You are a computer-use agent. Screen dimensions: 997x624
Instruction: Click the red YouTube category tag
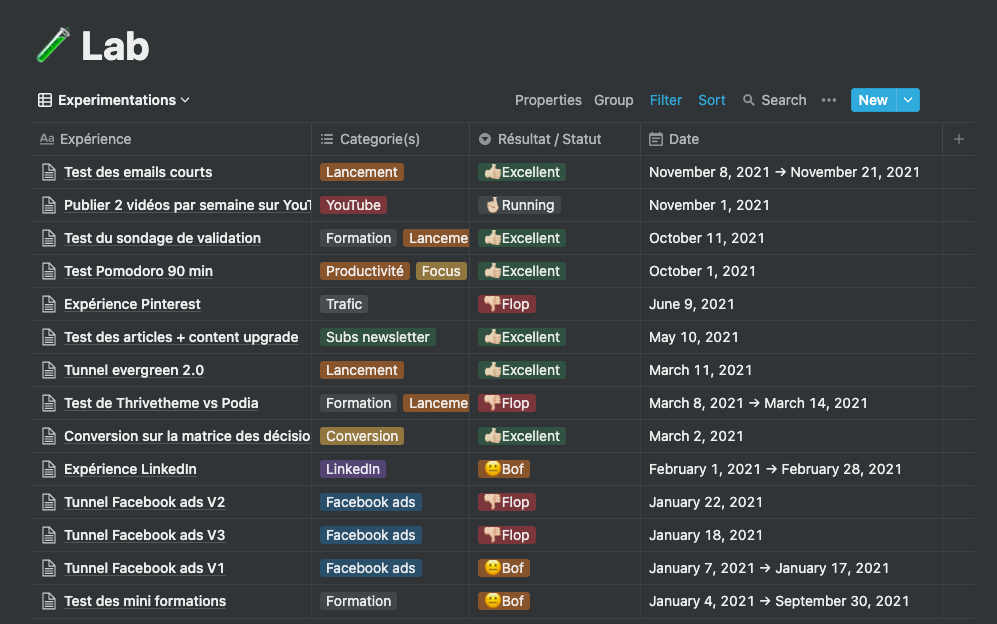coord(353,205)
